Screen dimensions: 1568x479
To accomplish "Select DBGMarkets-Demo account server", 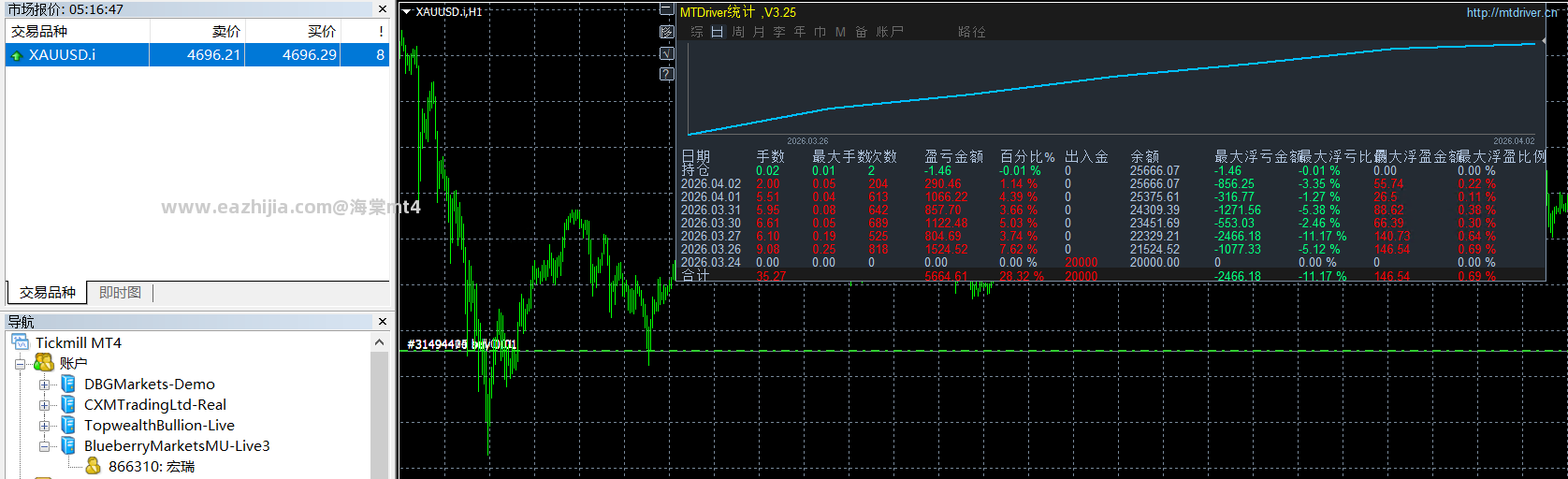I will (x=150, y=384).
